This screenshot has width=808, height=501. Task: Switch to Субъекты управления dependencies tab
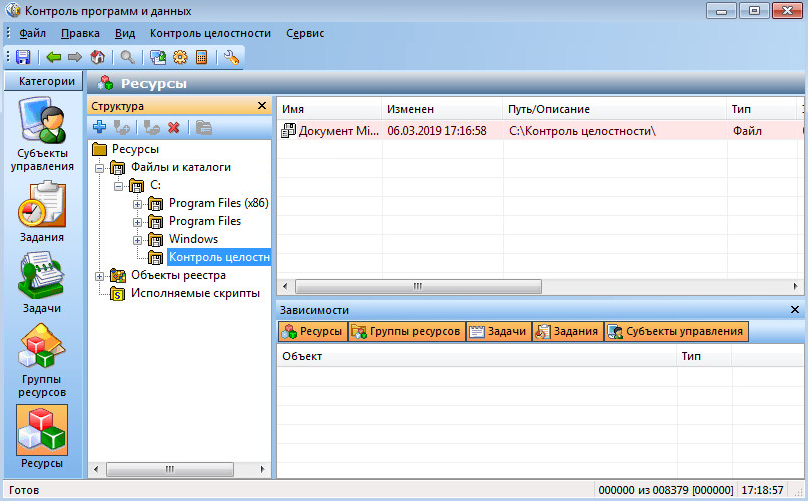(677, 331)
